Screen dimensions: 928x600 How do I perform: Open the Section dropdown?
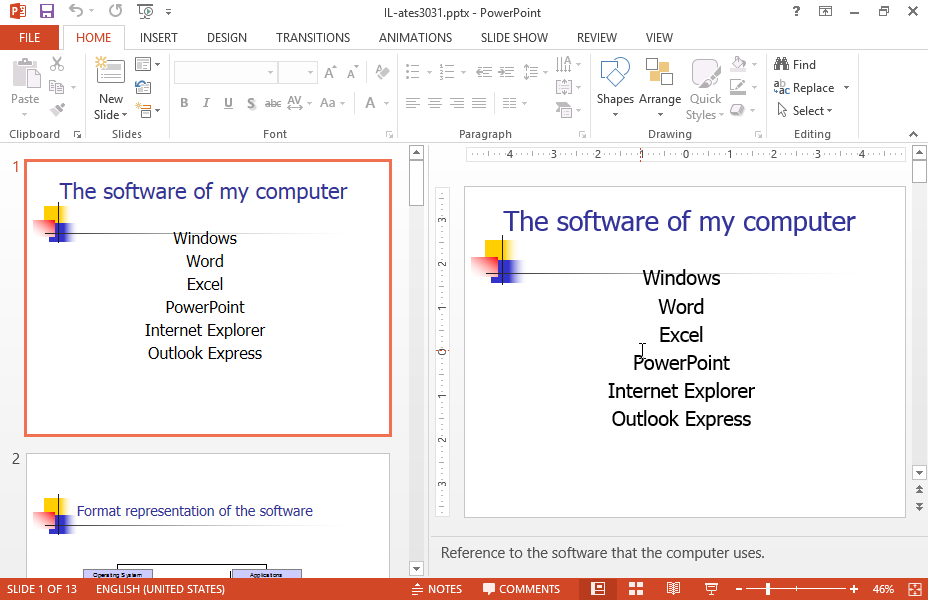click(x=147, y=110)
